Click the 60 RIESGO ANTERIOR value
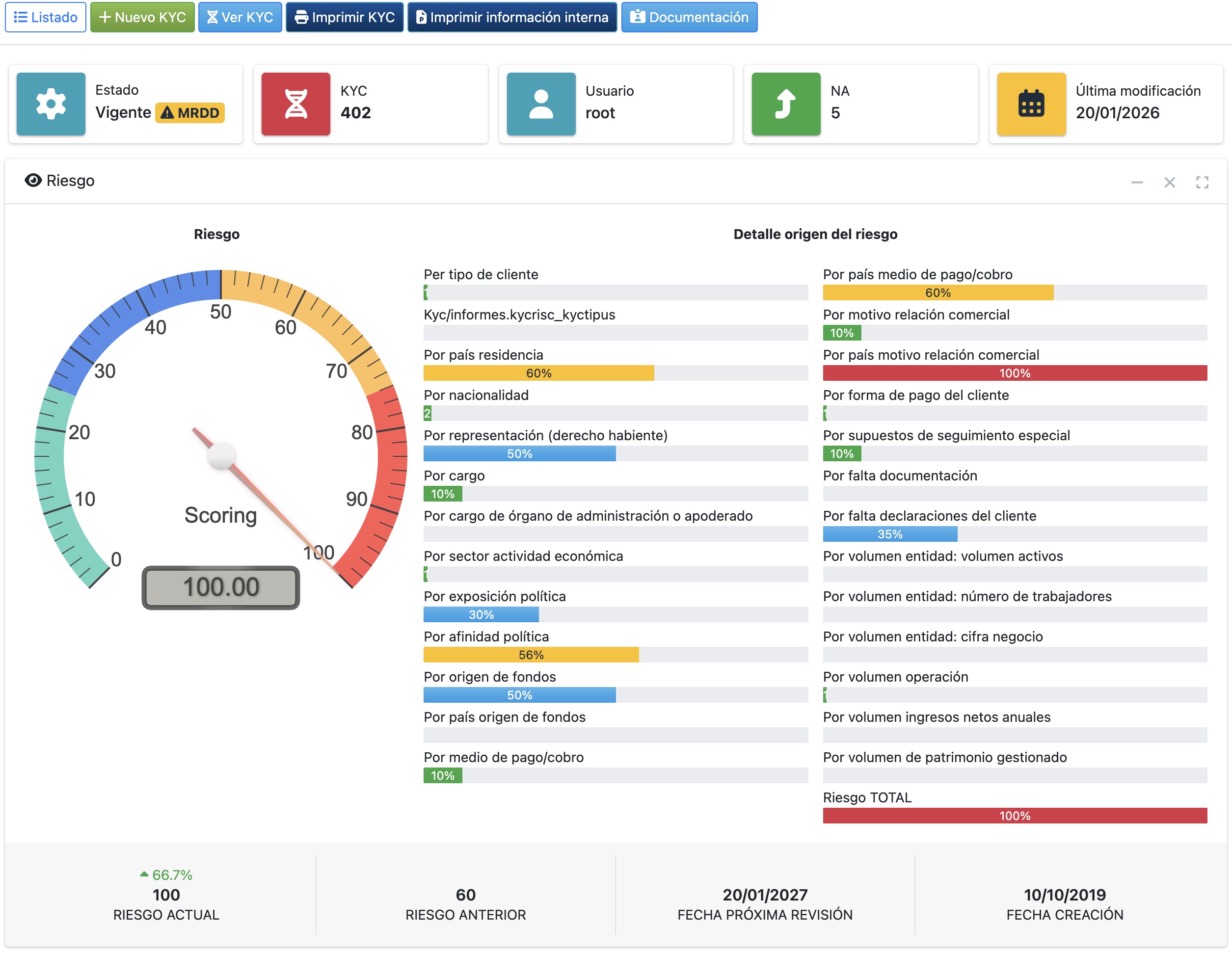Image resolution: width=1232 pixels, height=953 pixels. coord(465,895)
